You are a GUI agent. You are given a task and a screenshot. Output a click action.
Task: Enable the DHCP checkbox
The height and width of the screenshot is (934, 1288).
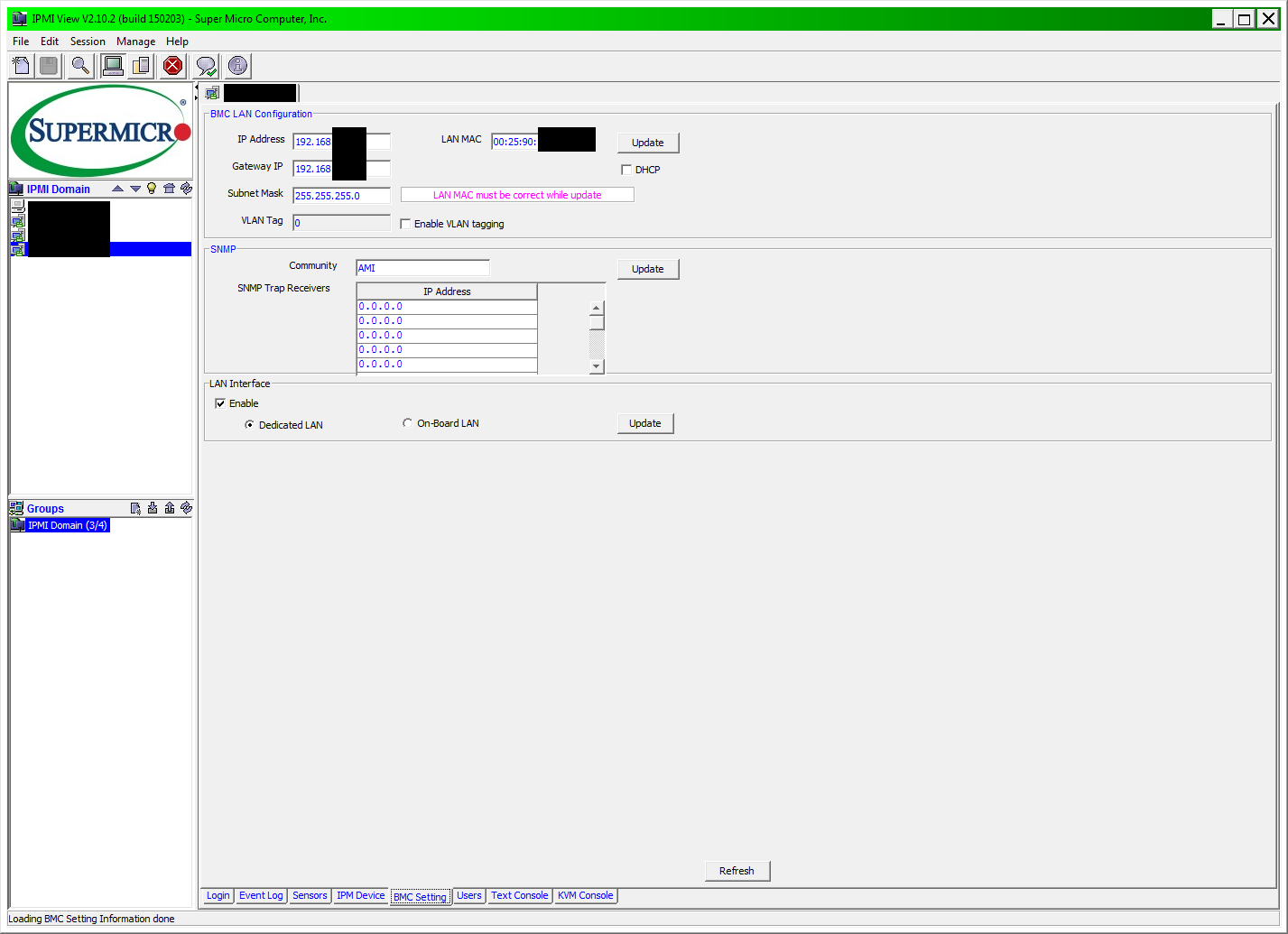click(626, 170)
